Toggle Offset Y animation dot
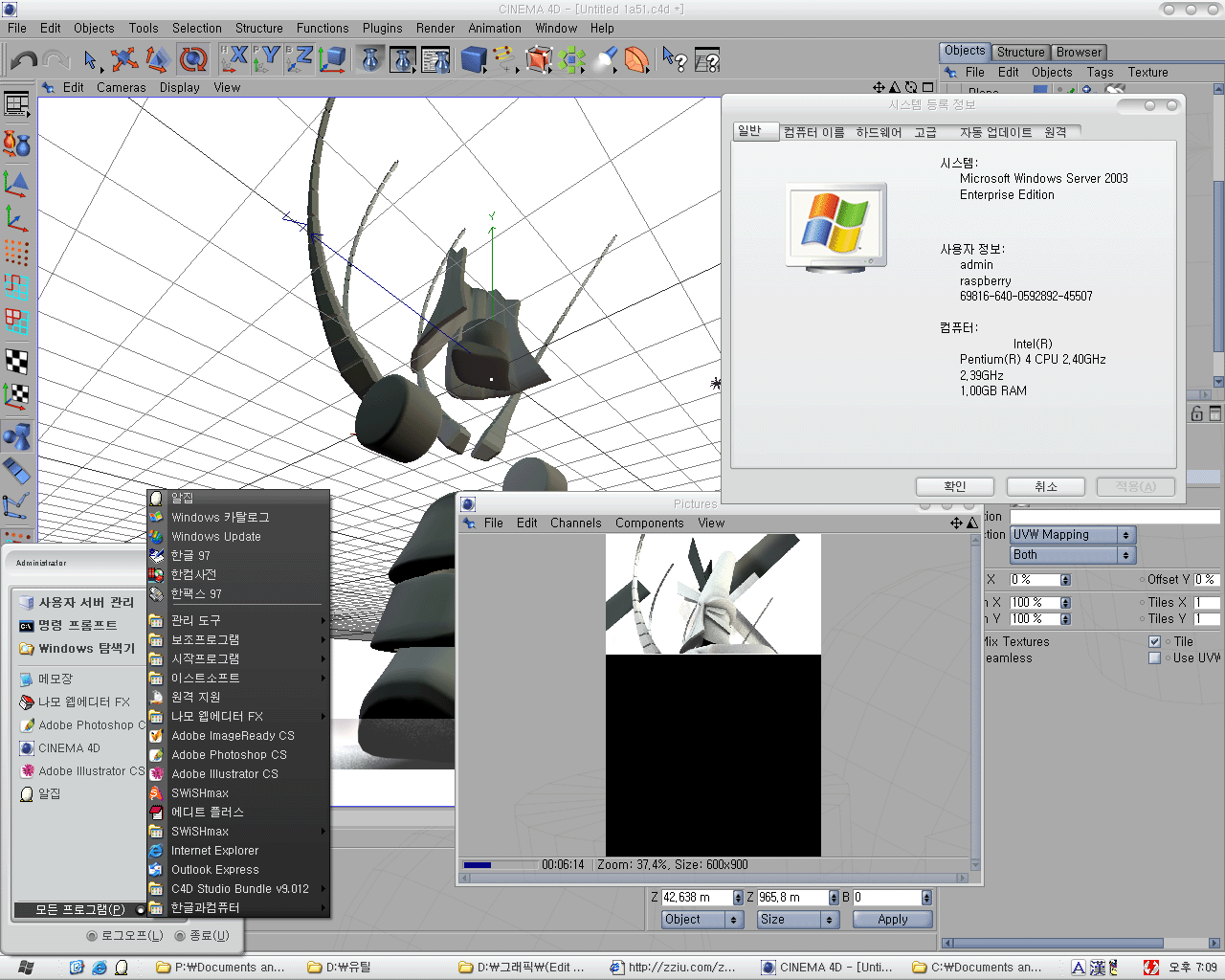 [x=1142, y=580]
